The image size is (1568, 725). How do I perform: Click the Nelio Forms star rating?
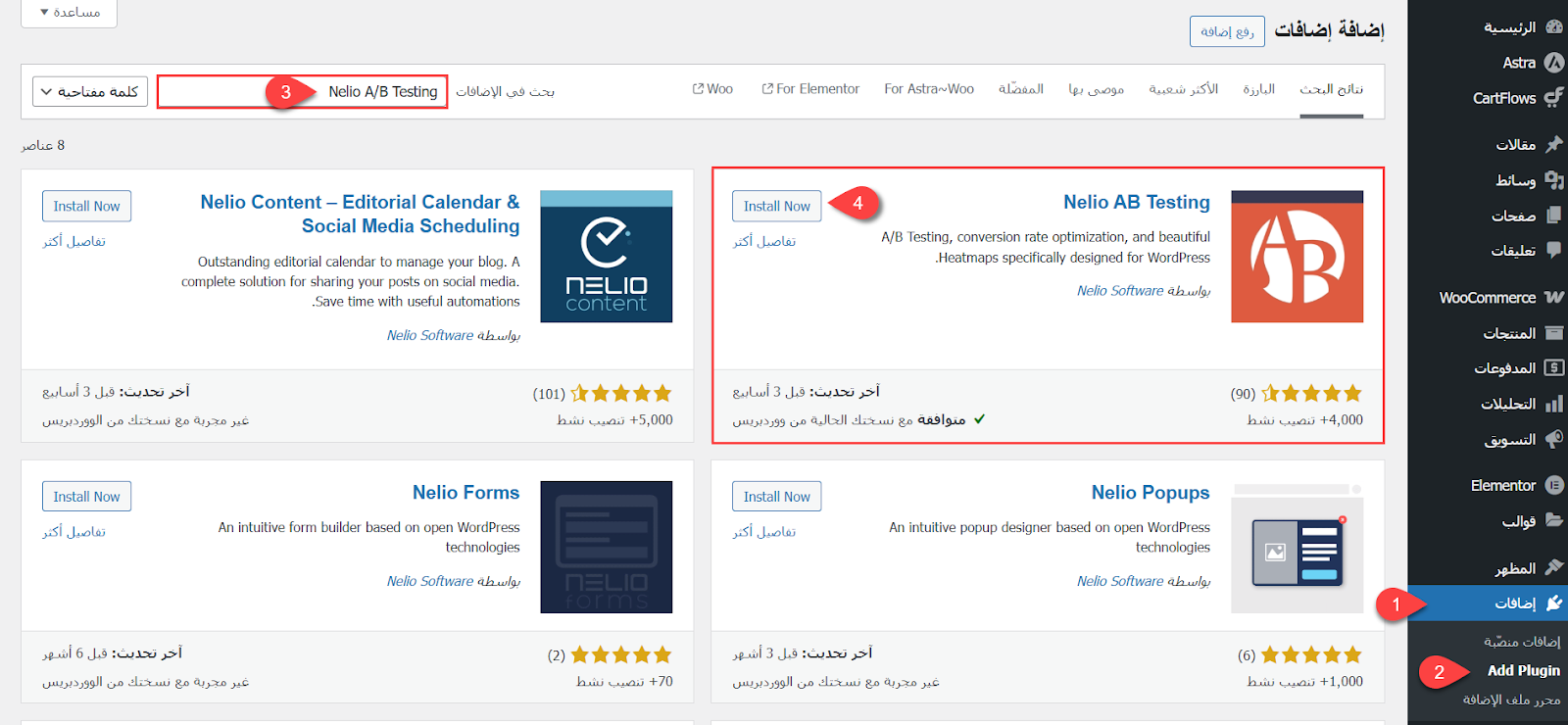click(621, 654)
